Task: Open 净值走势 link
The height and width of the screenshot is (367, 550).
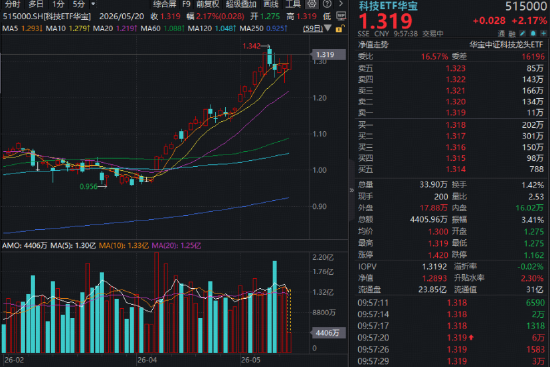Action: [373, 45]
